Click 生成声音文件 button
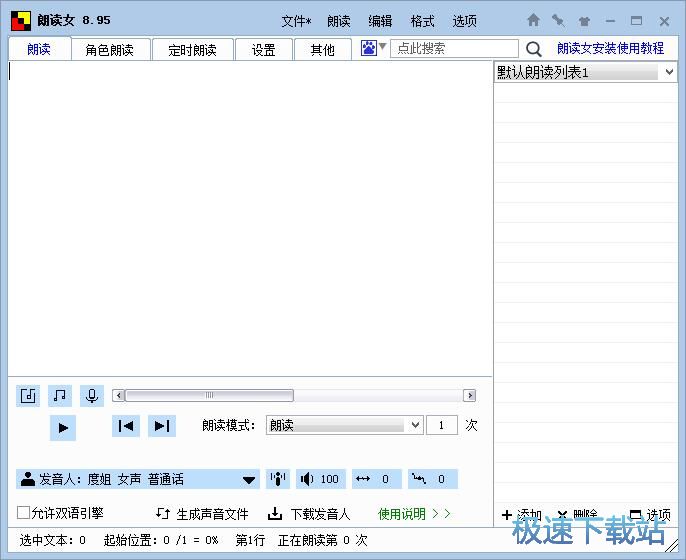686x560 pixels. pos(202,514)
